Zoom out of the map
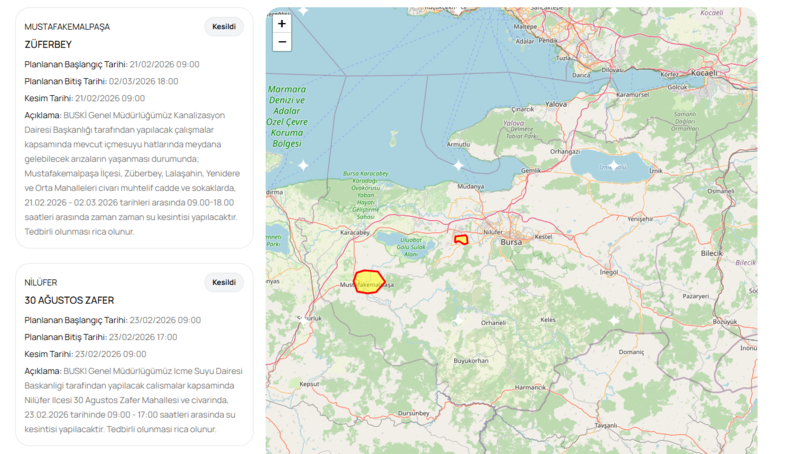 (x=282, y=42)
